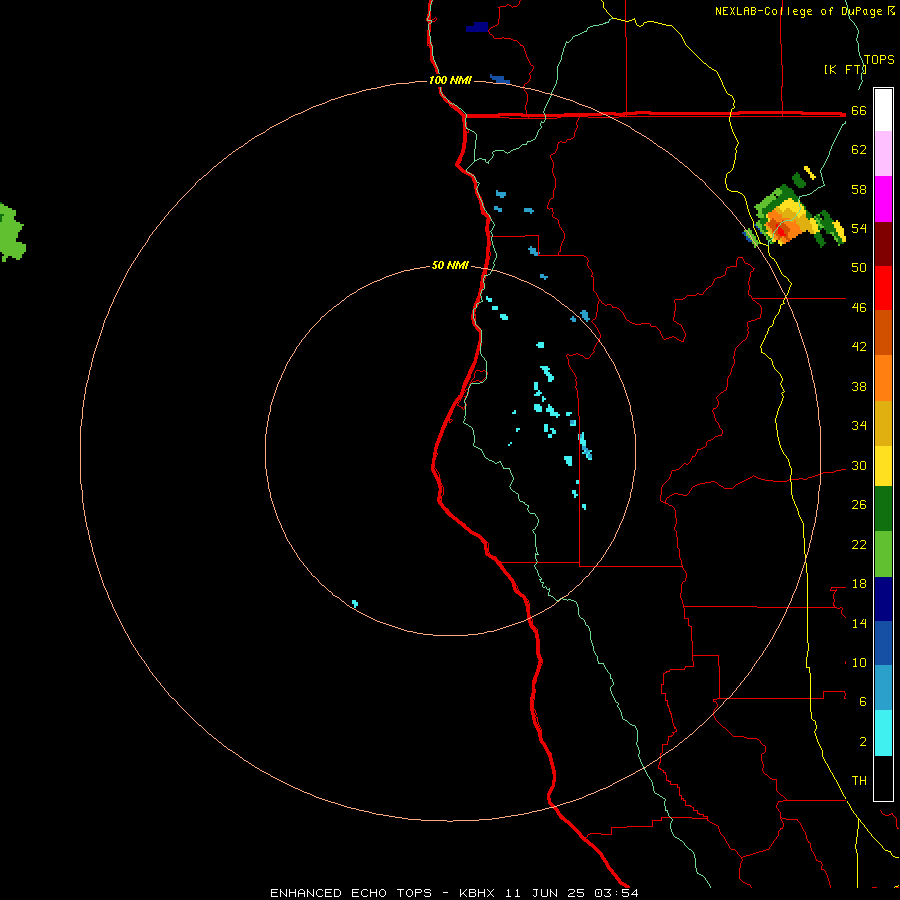Pick the cyan legend swatch
Viewport: 900px width, 900px height.
tap(883, 733)
